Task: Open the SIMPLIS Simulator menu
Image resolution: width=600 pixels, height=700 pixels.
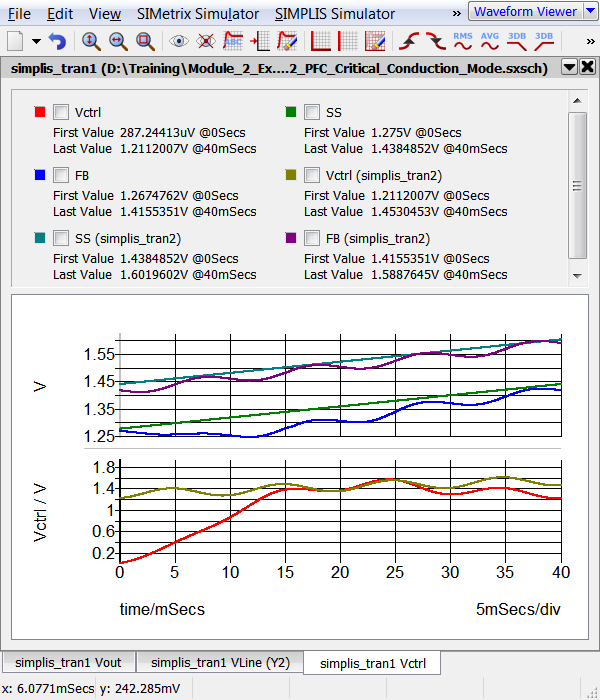Action: click(334, 14)
